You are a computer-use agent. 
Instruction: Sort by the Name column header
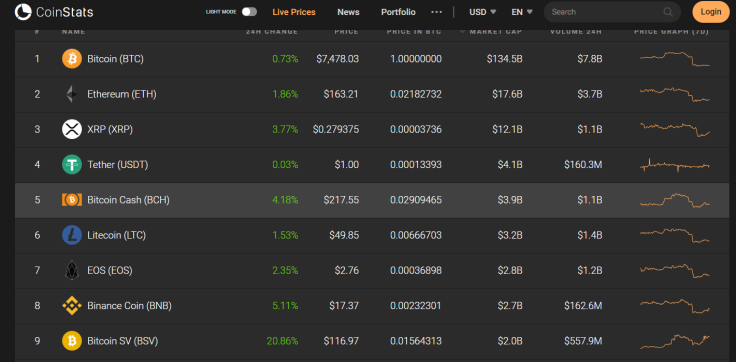tap(74, 31)
